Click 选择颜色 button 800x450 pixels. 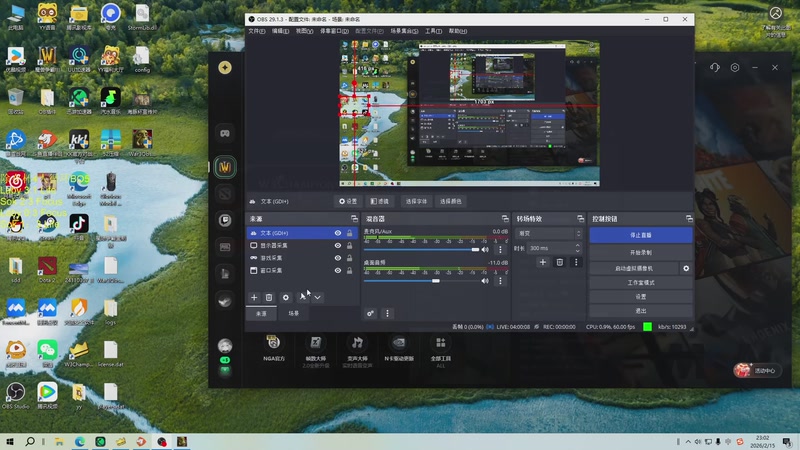451,202
